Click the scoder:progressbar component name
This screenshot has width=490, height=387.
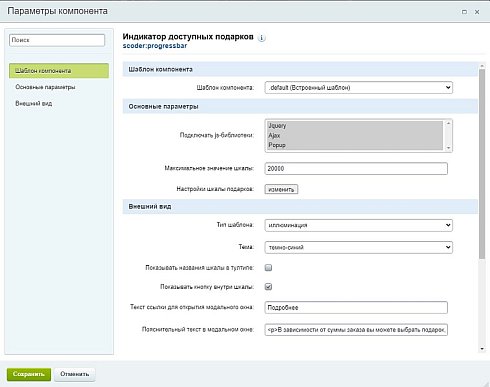155,46
